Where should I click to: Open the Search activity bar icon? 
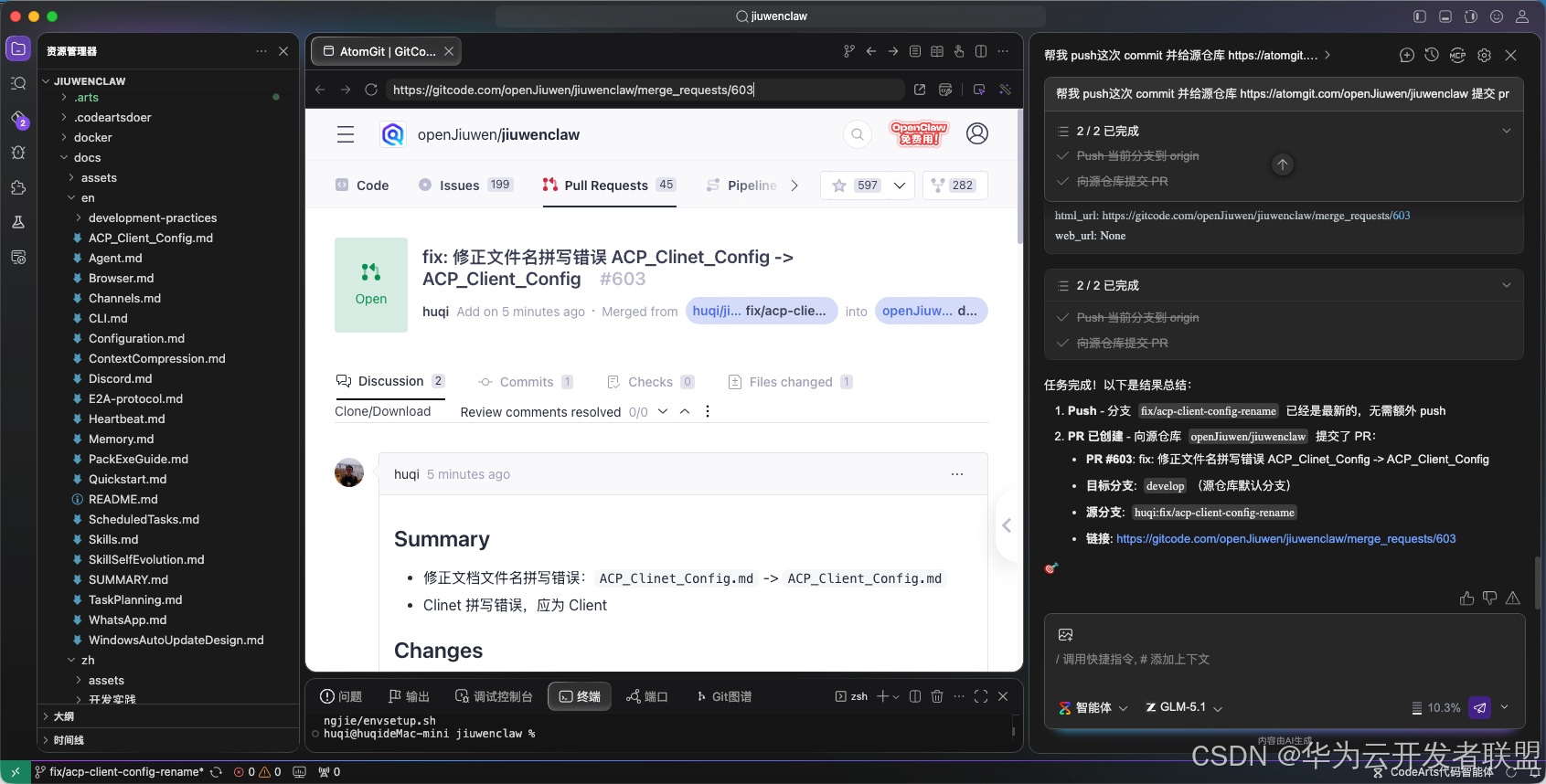coord(18,83)
